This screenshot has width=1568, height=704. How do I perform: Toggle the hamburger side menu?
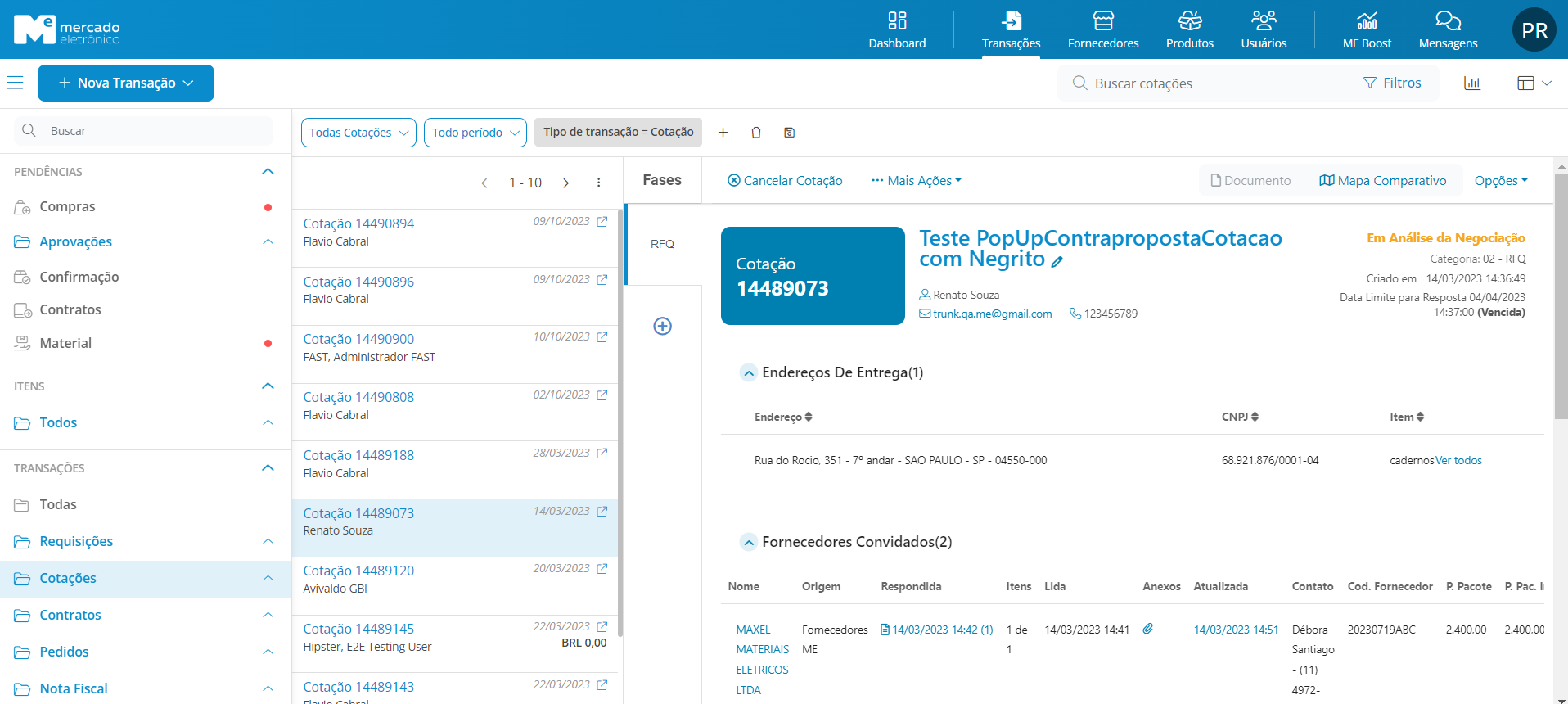pyautogui.click(x=15, y=83)
